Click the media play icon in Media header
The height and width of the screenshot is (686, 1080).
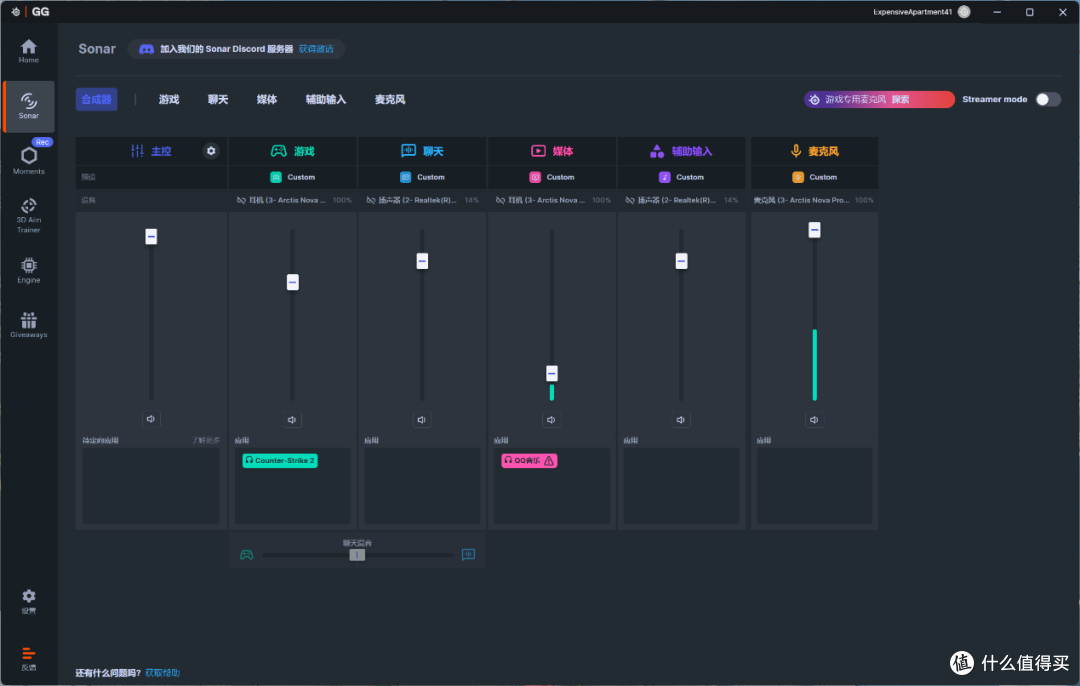[x=538, y=151]
